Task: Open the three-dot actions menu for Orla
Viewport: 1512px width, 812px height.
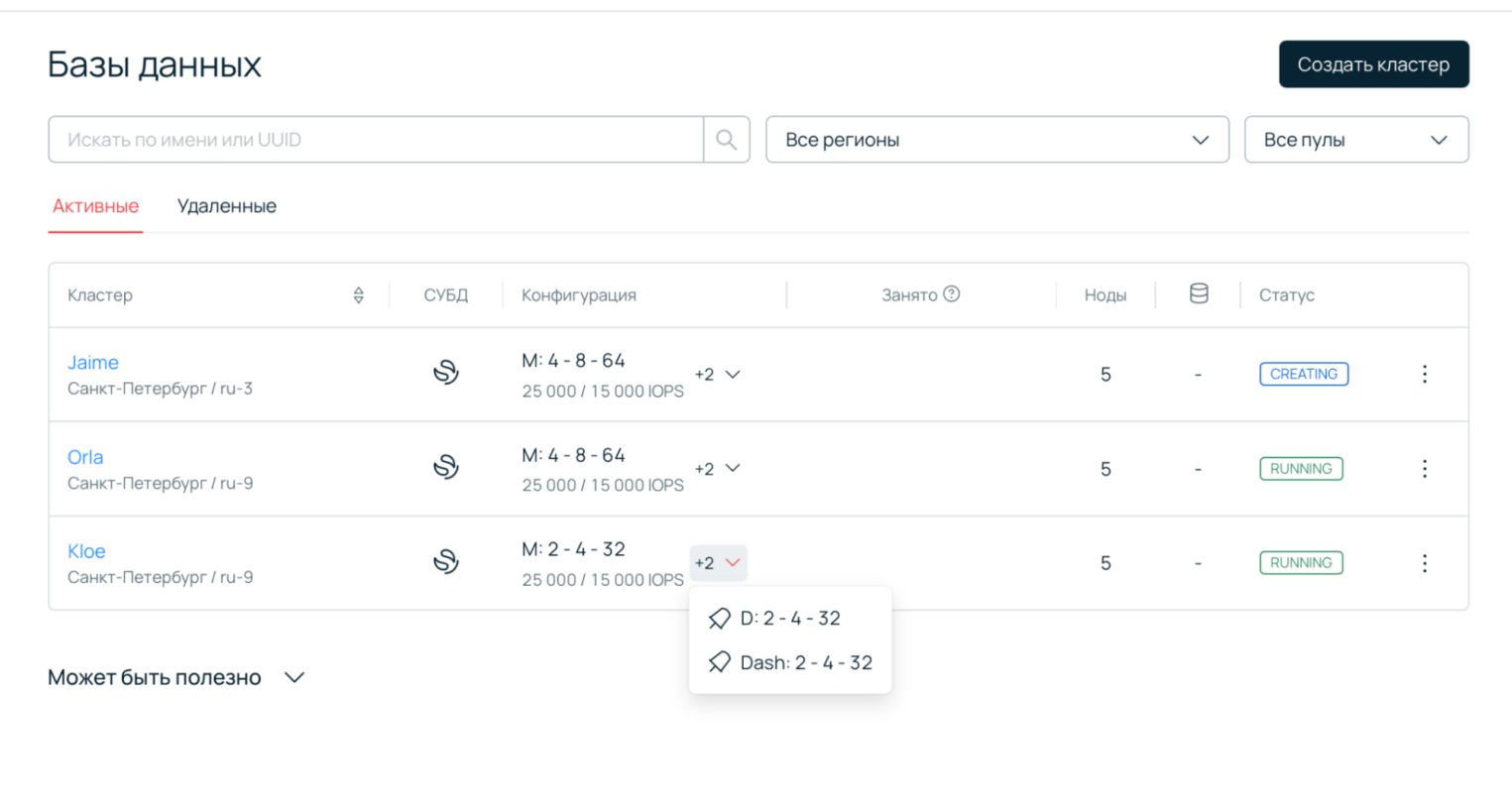Action: click(1425, 468)
